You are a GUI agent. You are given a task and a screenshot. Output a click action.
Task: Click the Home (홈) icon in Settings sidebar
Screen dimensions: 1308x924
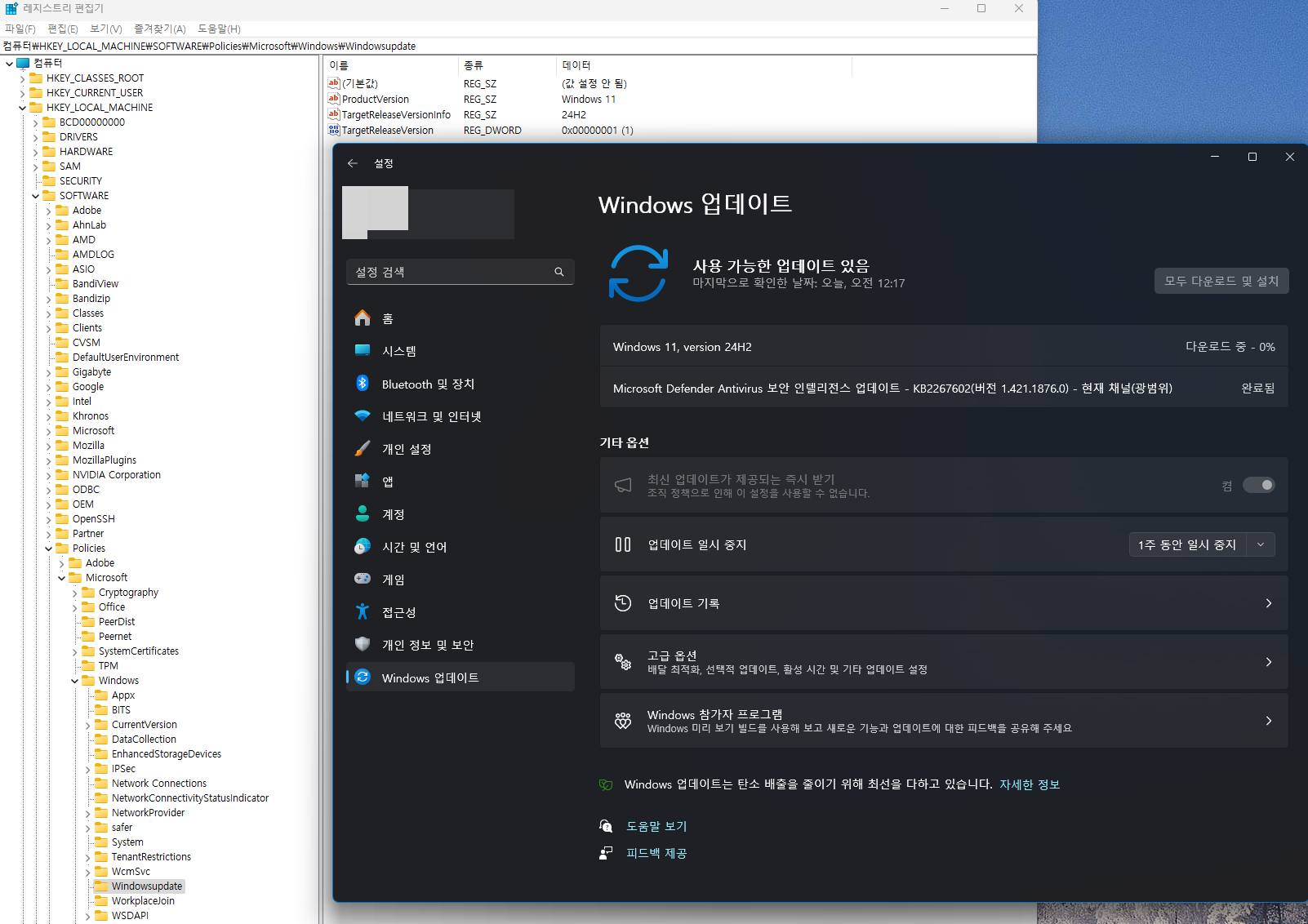pyautogui.click(x=363, y=318)
